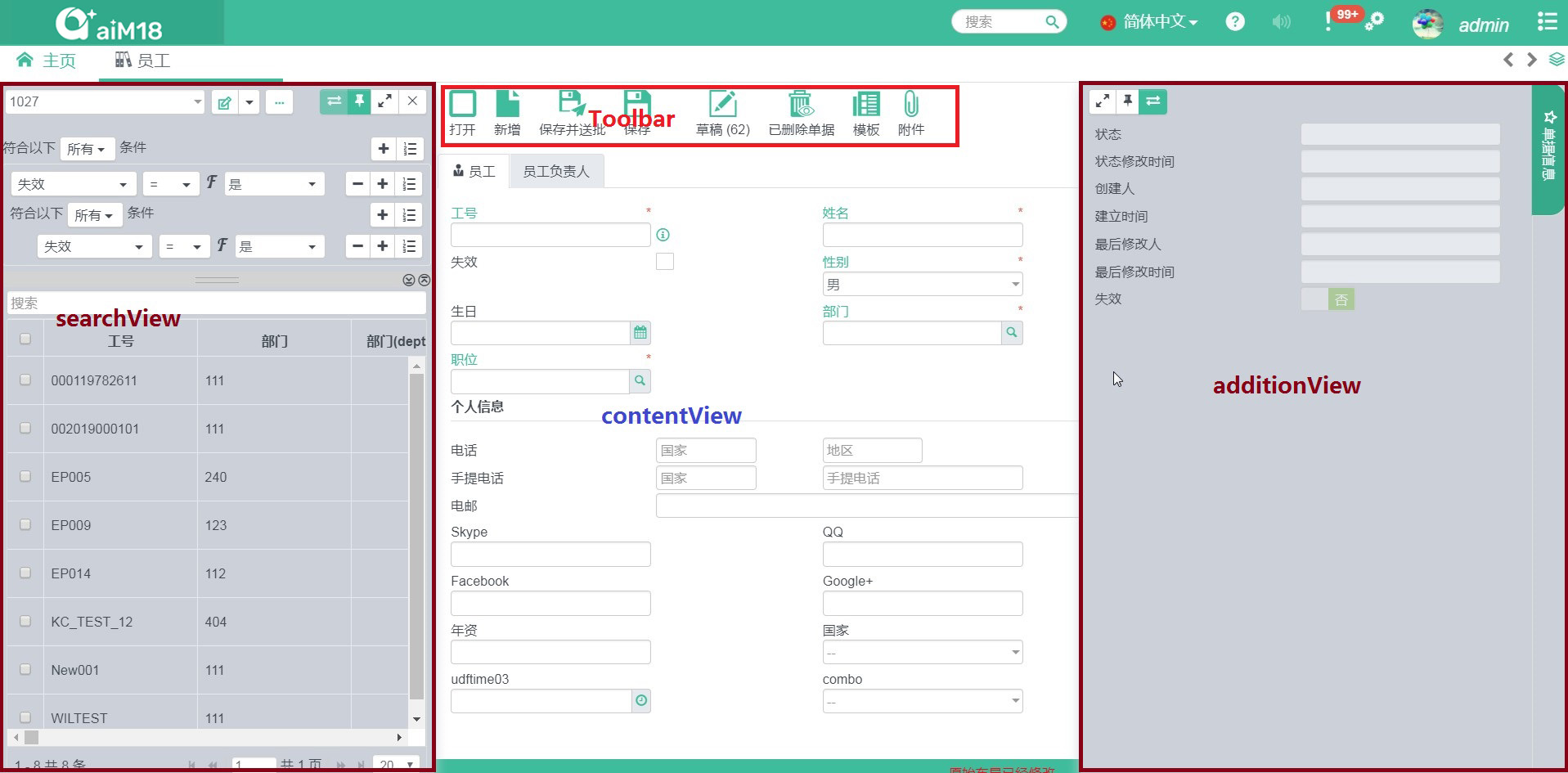
Task: Open 国家 dropdown in personal info
Action: click(923, 653)
